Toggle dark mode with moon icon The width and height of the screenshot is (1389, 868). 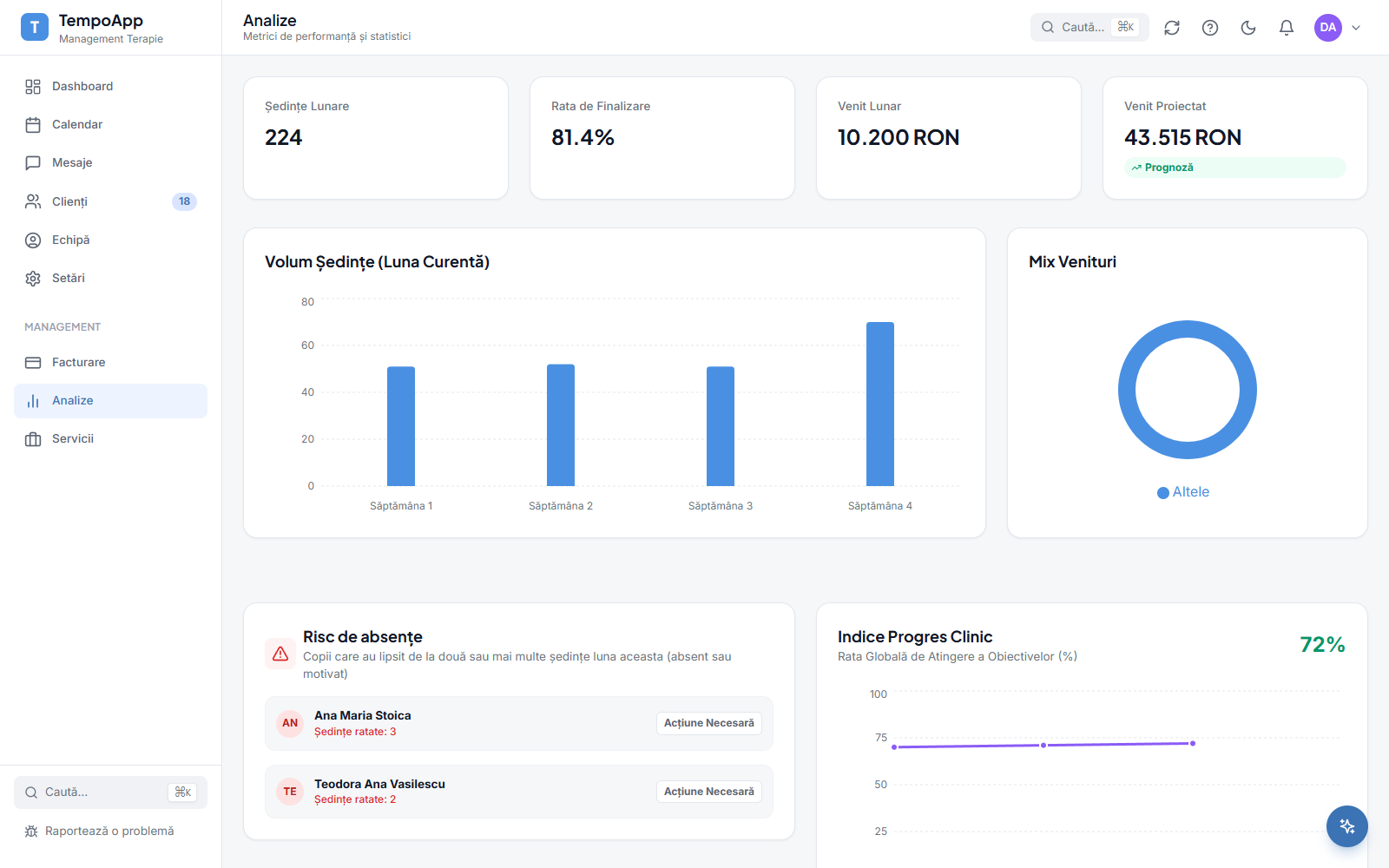tap(1248, 28)
